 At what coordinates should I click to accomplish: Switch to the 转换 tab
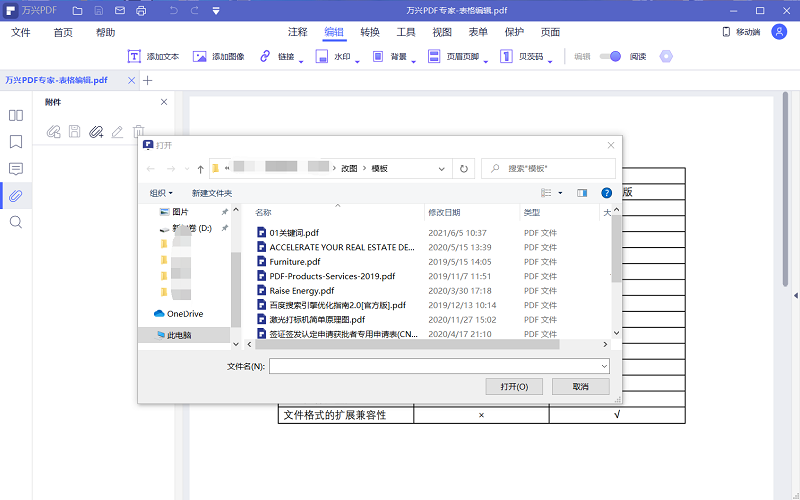tap(370, 32)
